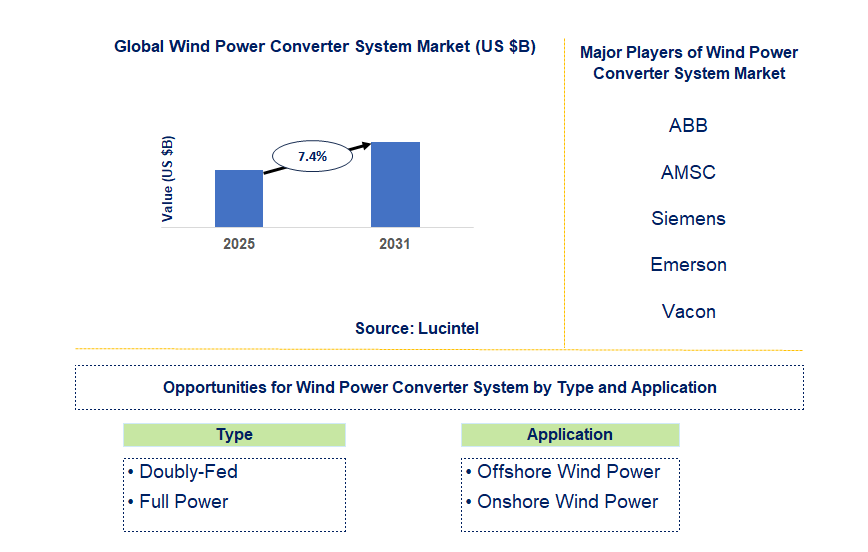The width and height of the screenshot is (868, 552).
Task: Select the 7.4% growth rate oval
Action: point(312,156)
